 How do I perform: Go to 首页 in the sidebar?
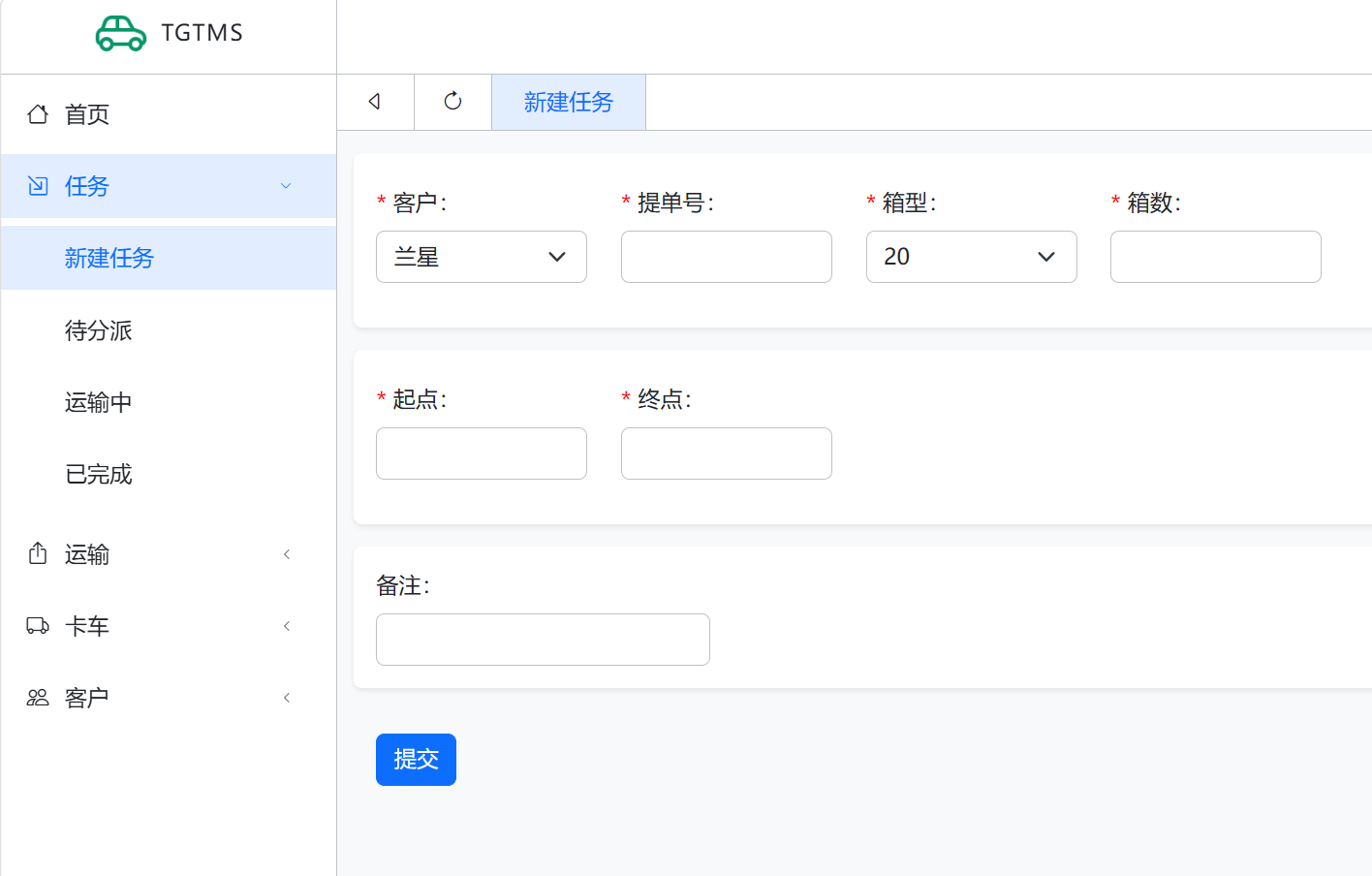(169, 114)
